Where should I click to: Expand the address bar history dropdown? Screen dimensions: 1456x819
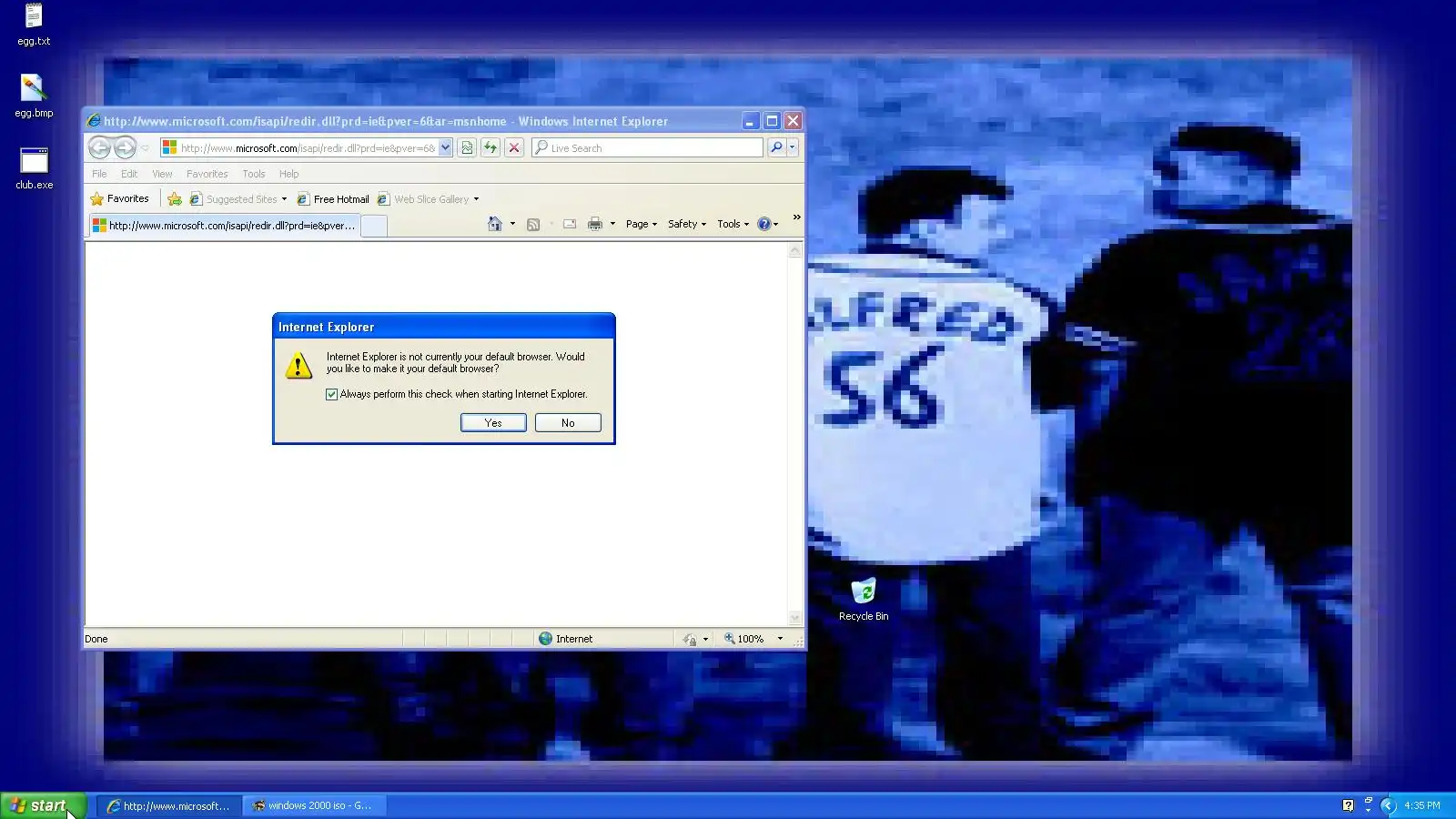point(445,147)
